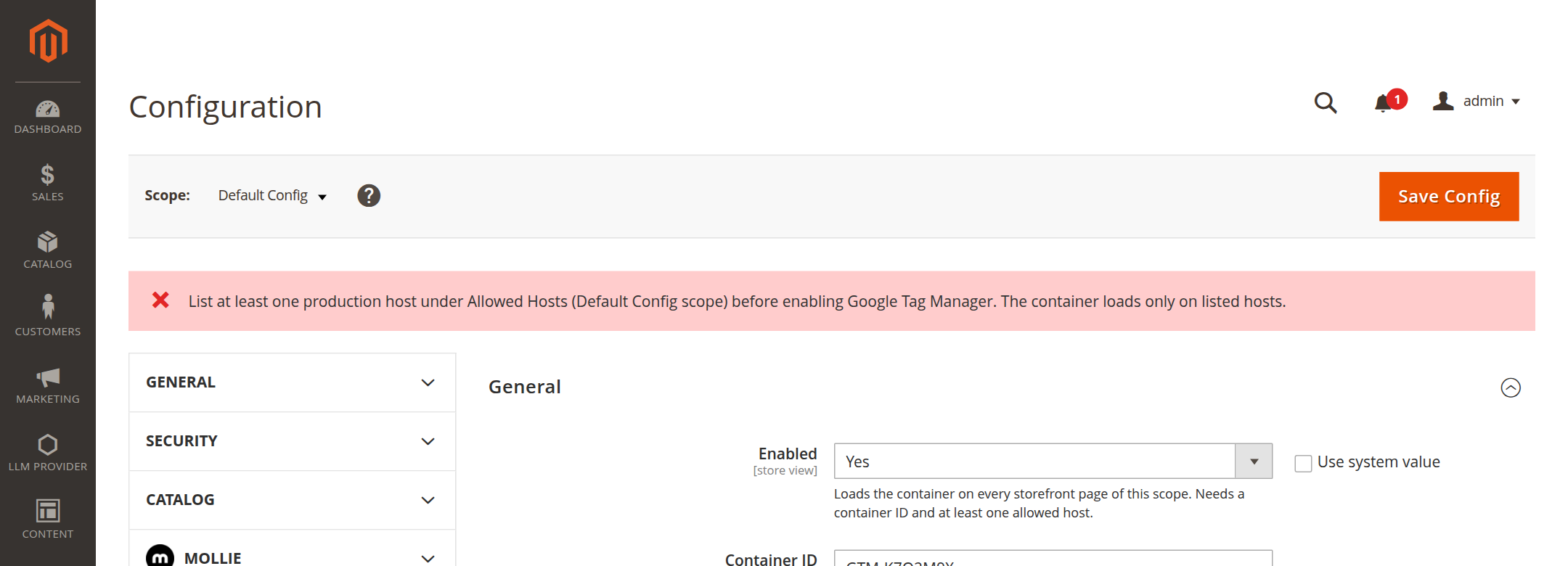
Task: Collapse the General section
Action: [x=1511, y=387]
